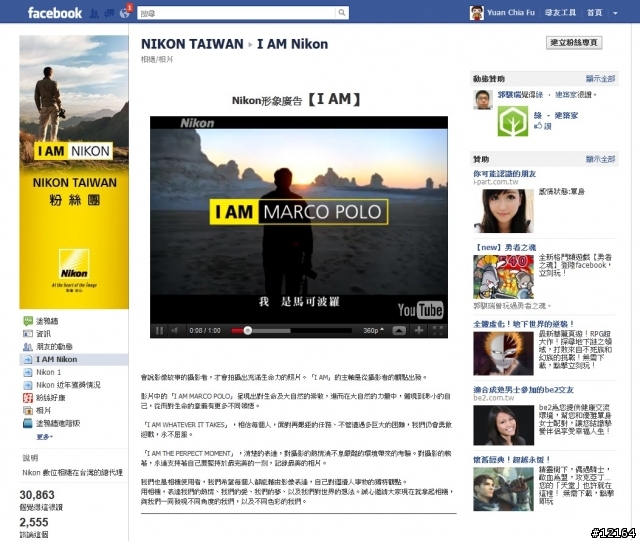Click the 讚 like thumb icon
This screenshot has width=640, height=541.
coord(538,126)
